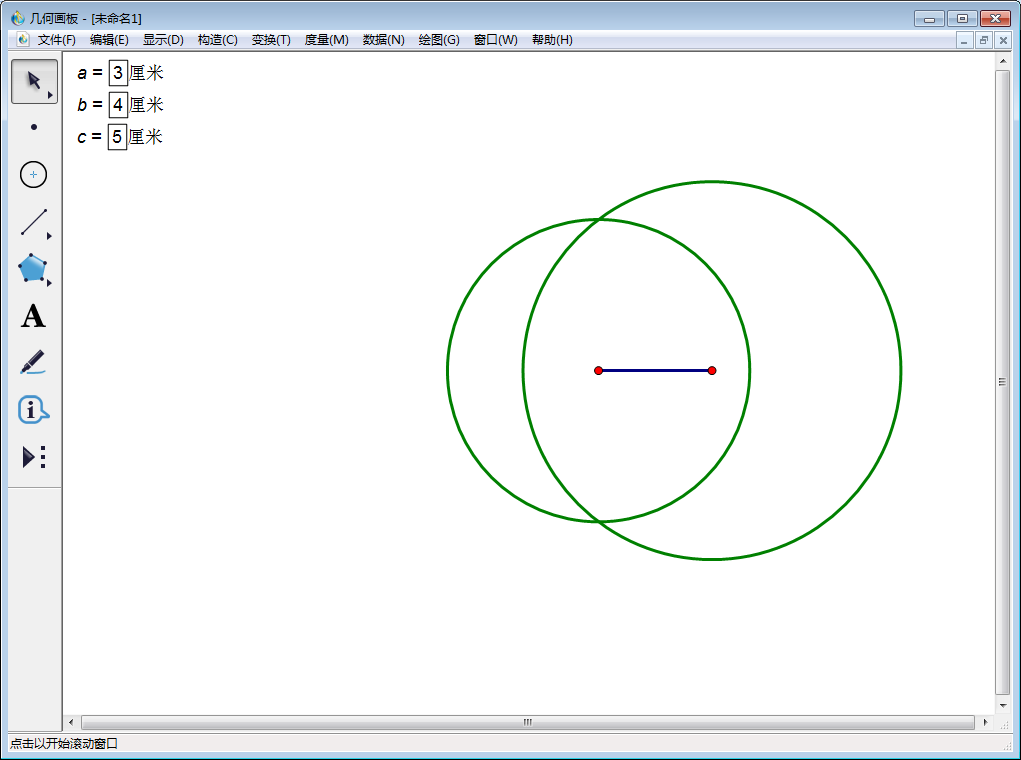
Task: Click the value box for parameter c
Action: point(118,137)
